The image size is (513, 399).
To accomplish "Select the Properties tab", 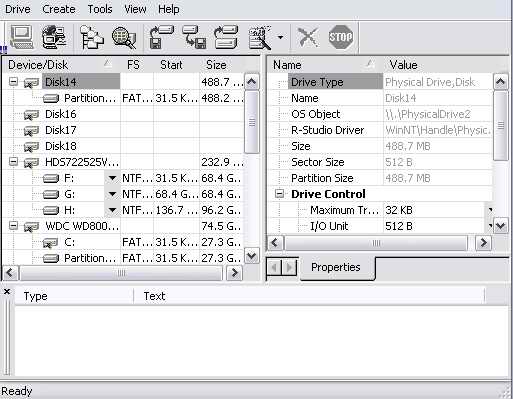I will coord(336,267).
